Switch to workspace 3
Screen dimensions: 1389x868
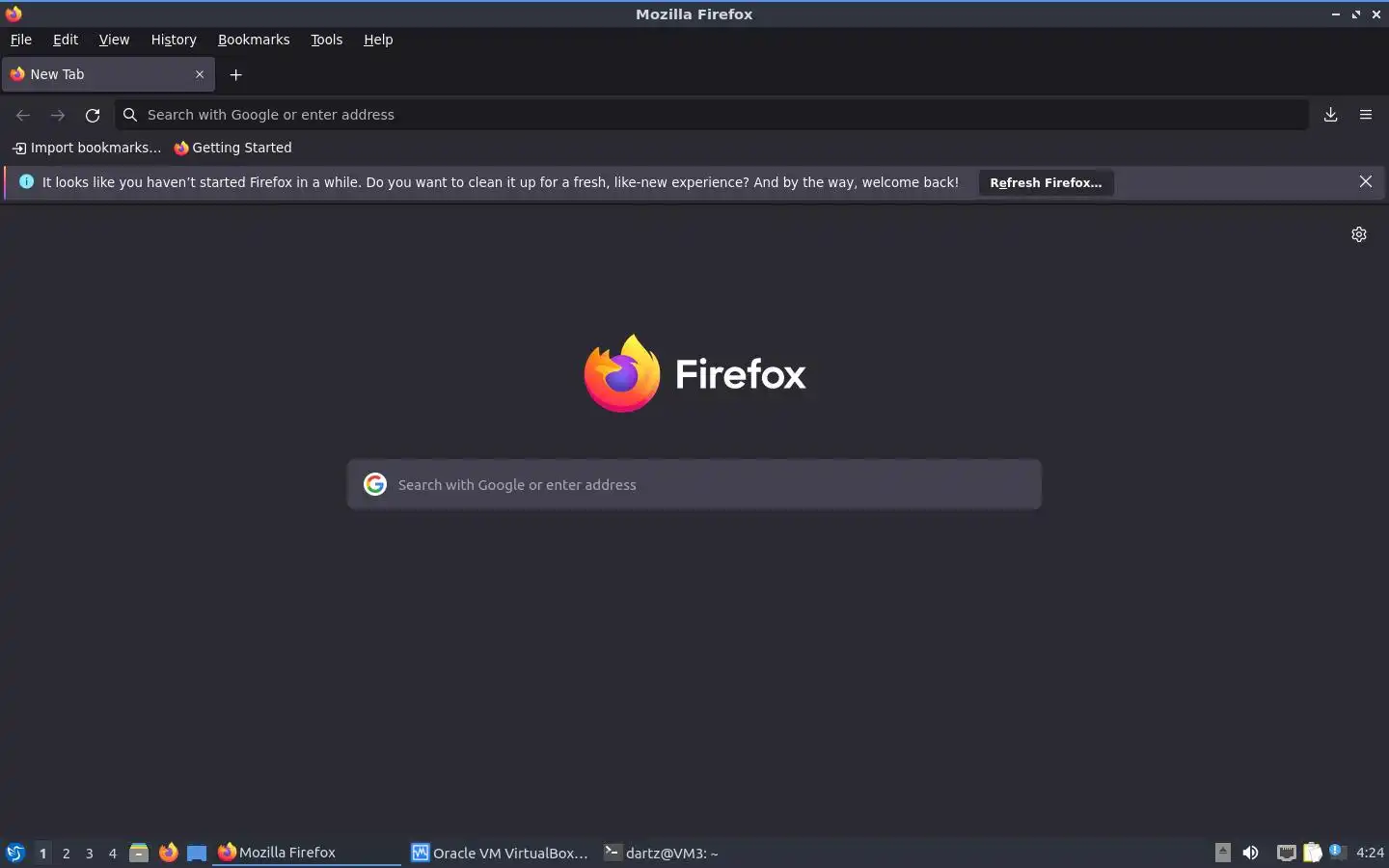pyautogui.click(x=89, y=853)
